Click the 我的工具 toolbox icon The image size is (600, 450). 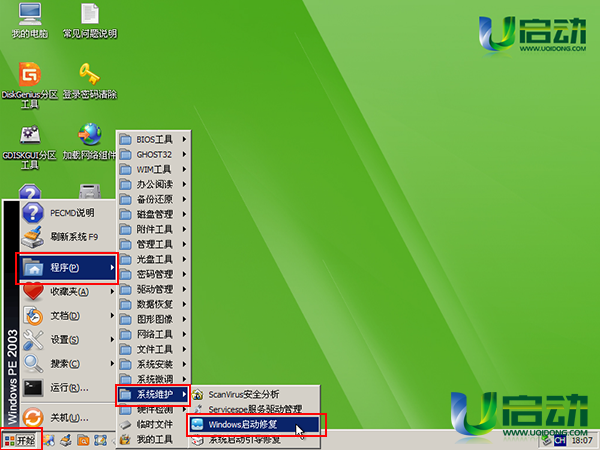(x=125, y=439)
